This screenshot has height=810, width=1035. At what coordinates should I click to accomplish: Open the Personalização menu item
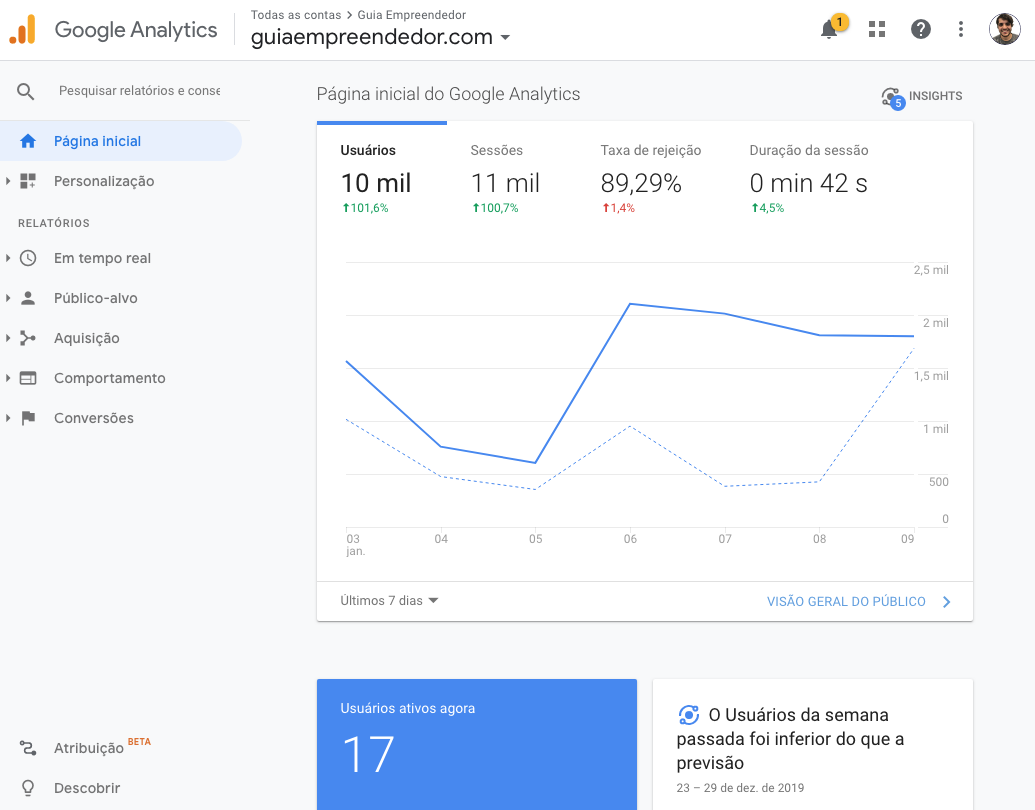[104, 181]
